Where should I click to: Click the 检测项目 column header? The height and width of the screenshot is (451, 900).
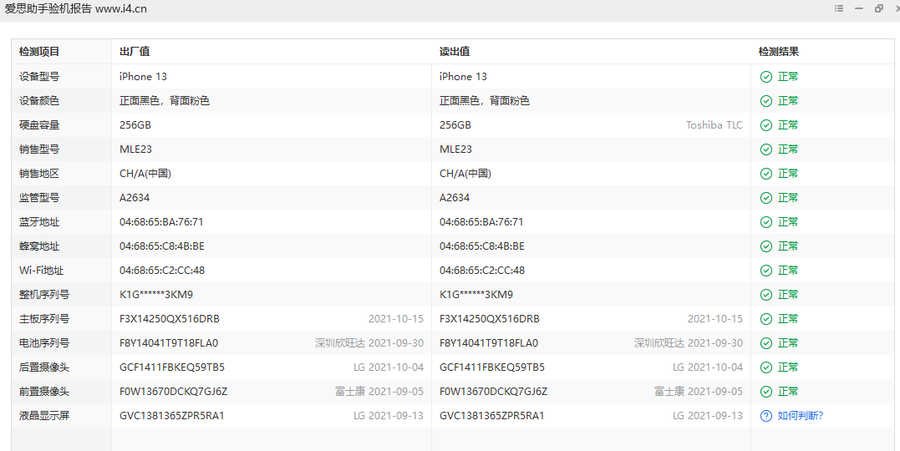pos(39,52)
